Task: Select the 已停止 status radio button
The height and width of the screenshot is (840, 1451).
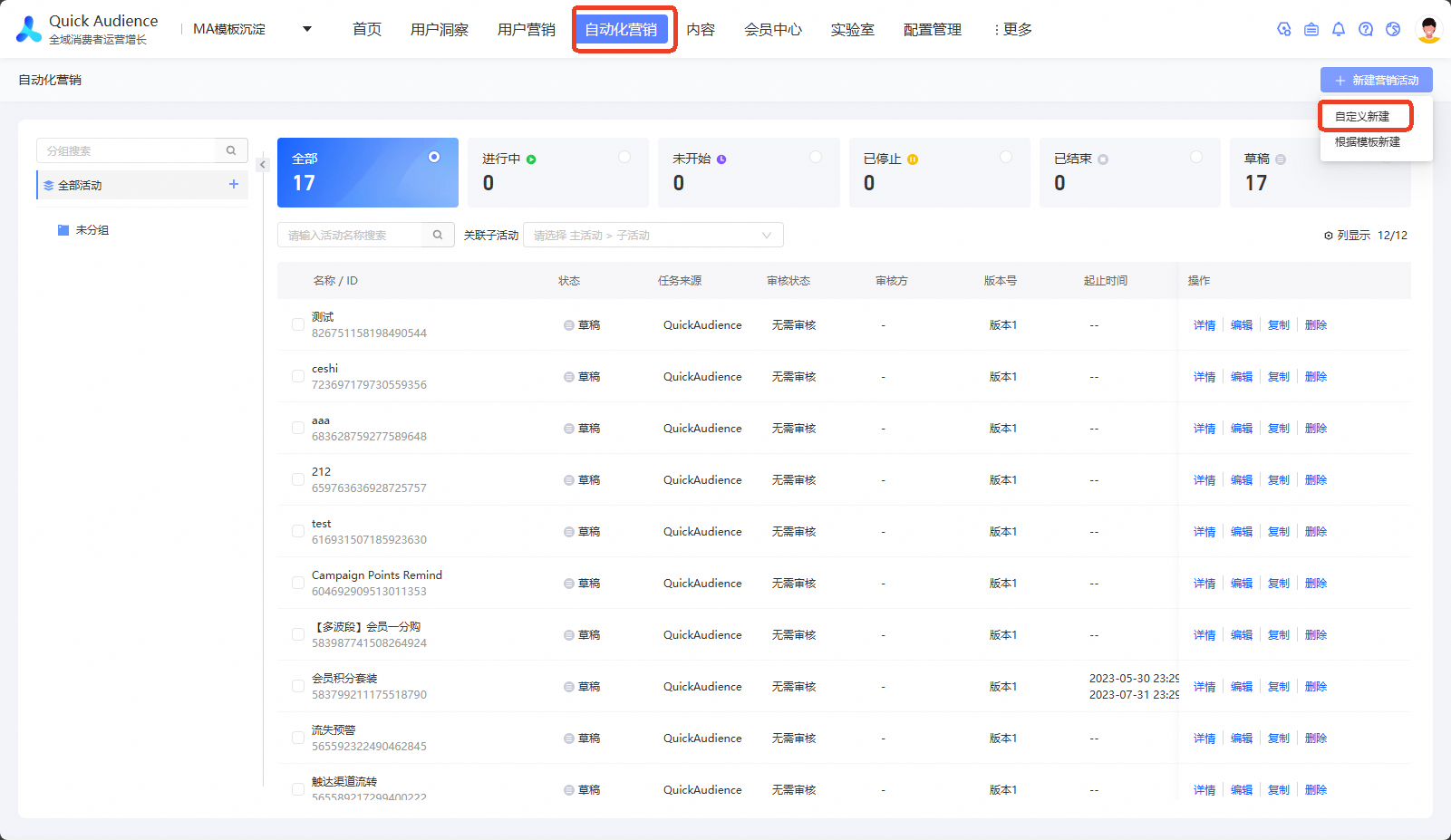Action: (x=1006, y=158)
